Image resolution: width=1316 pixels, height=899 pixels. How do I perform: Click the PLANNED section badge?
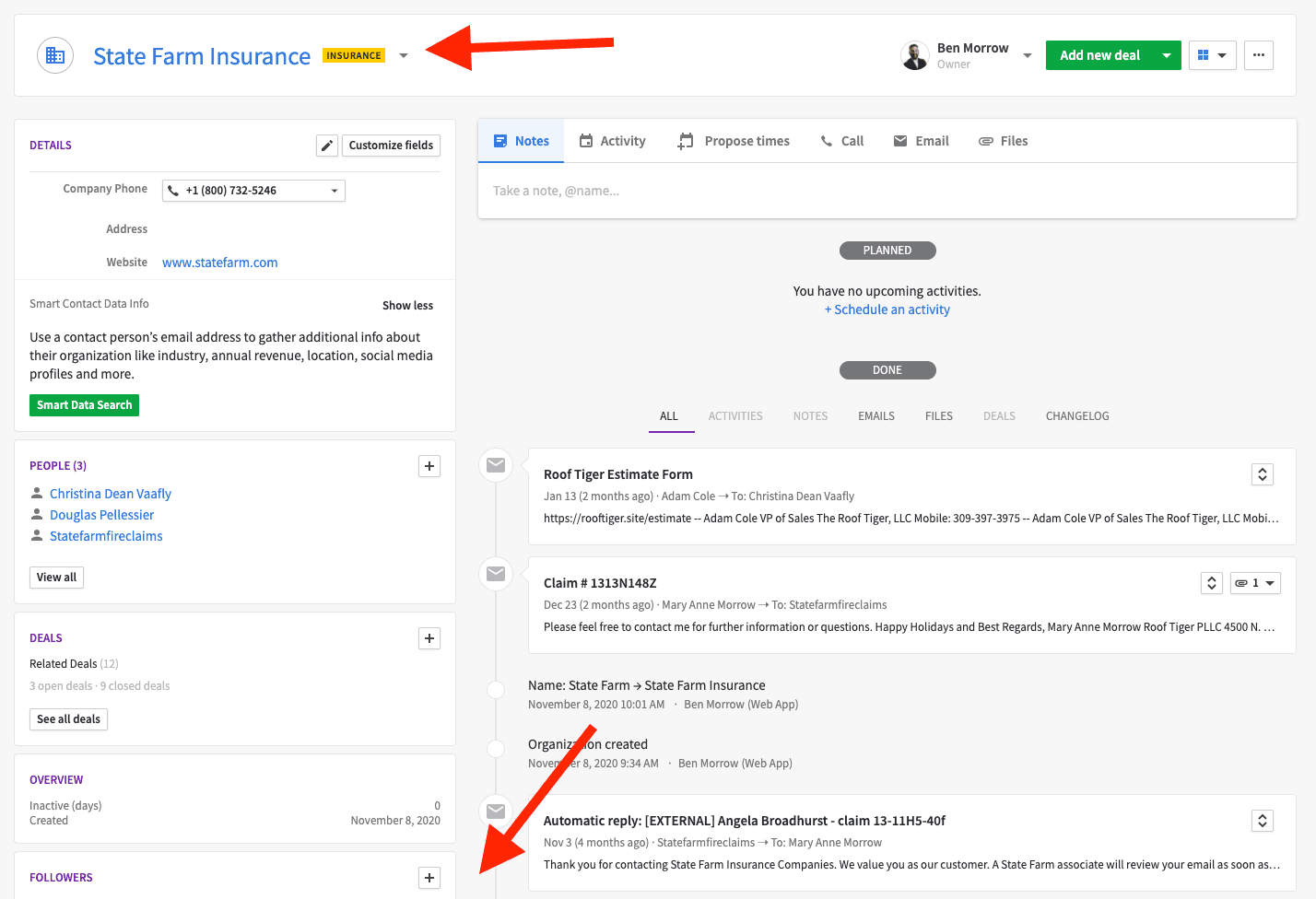point(887,251)
